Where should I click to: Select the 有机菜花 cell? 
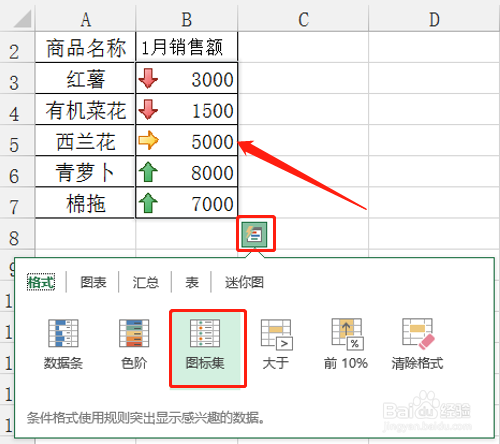click(85, 110)
